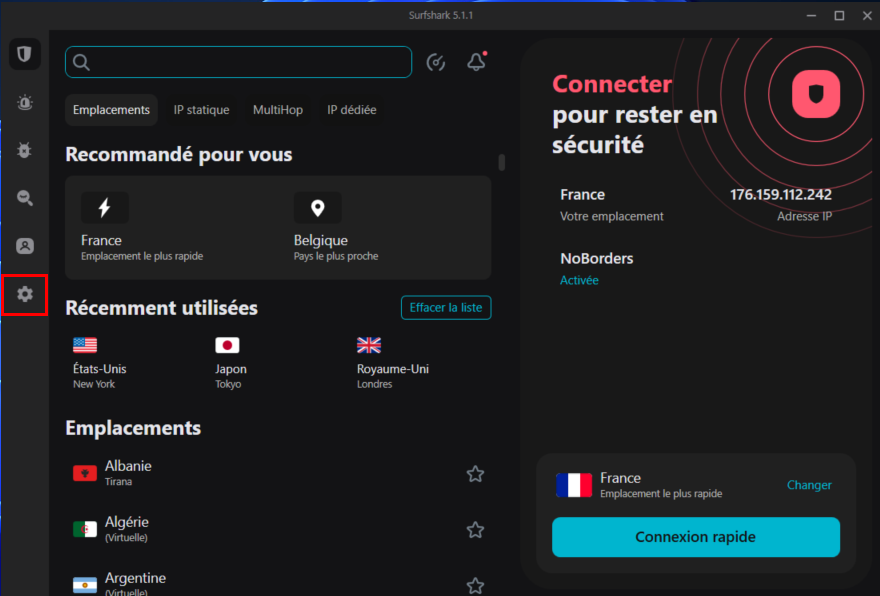Add Albanie to favorites with star
The height and width of the screenshot is (596, 880).
point(475,474)
